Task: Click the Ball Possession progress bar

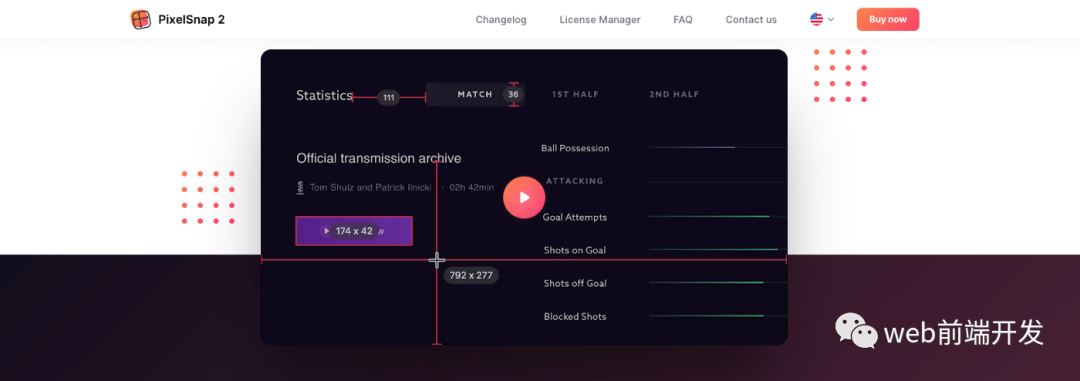Action: coord(717,147)
